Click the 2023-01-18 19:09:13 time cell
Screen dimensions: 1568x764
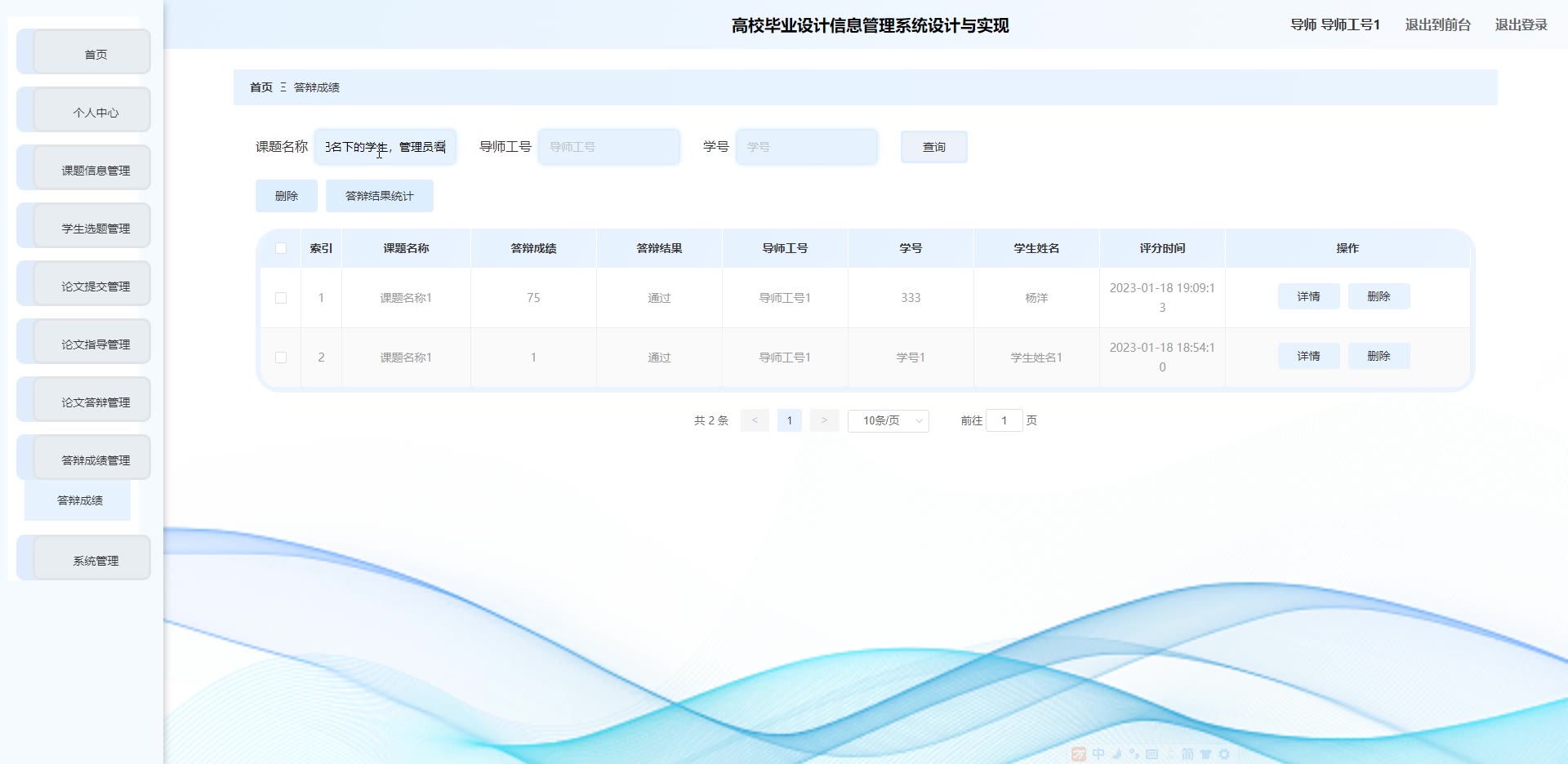(x=1163, y=298)
